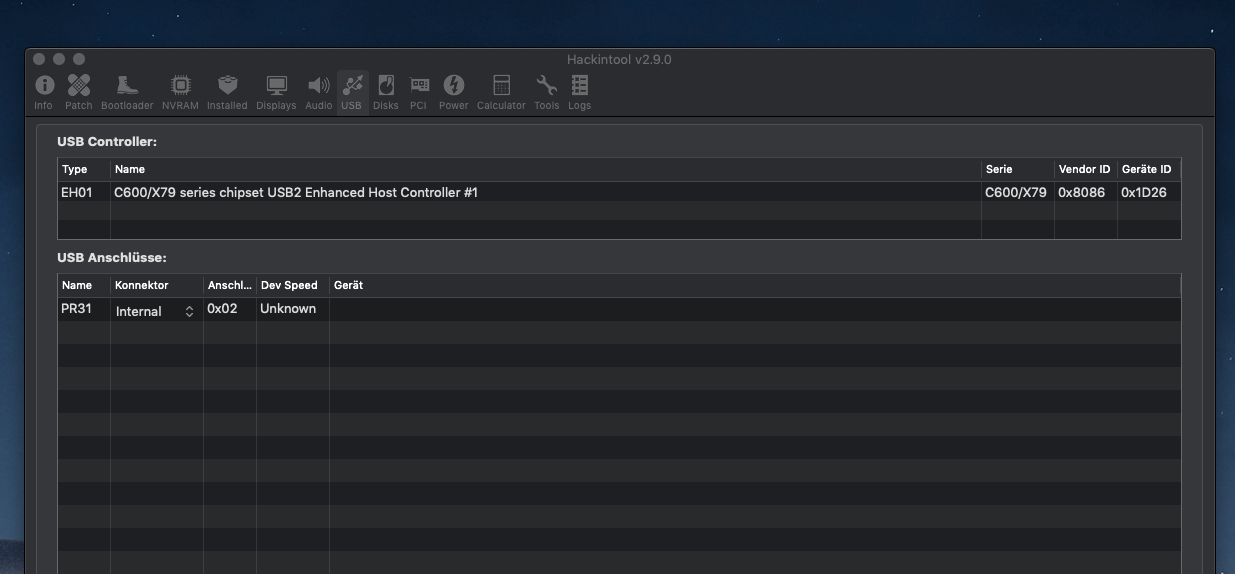Sort controllers by Serie column
The width and height of the screenshot is (1235, 574).
1017,169
